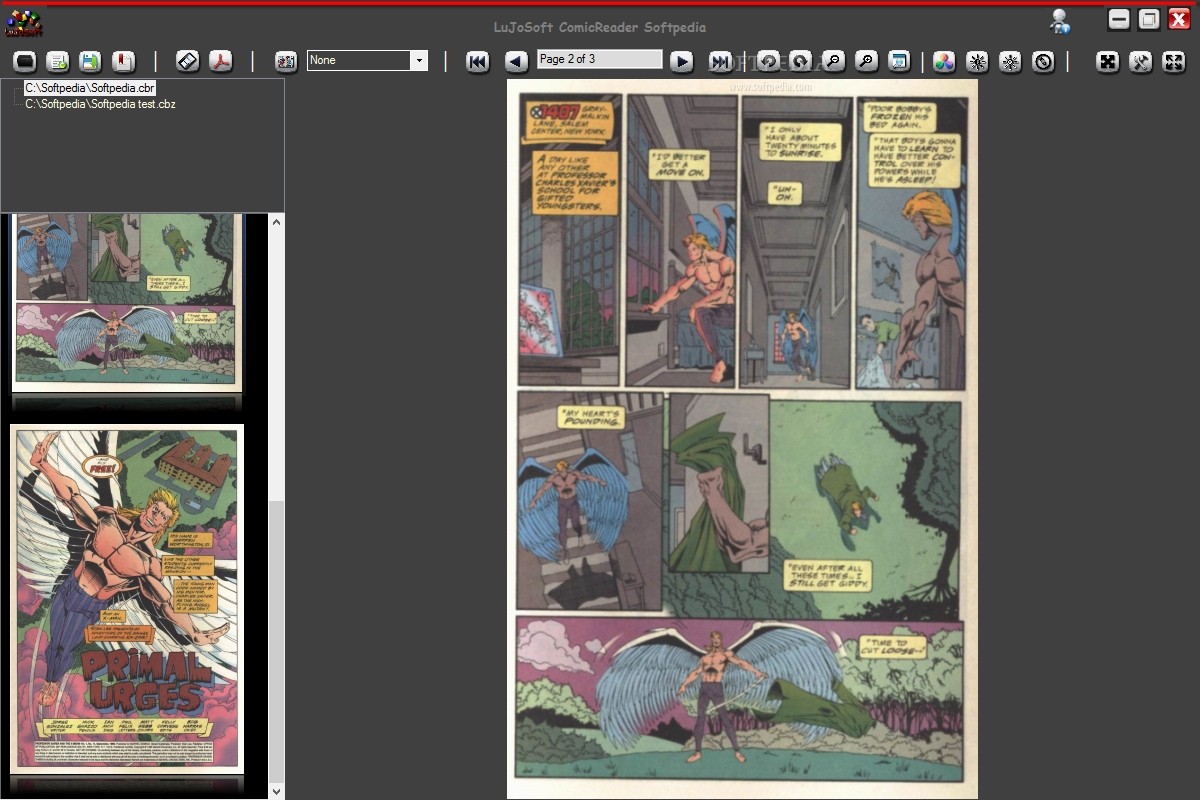
Task: Rotate the page clockwise
Action: click(x=801, y=61)
